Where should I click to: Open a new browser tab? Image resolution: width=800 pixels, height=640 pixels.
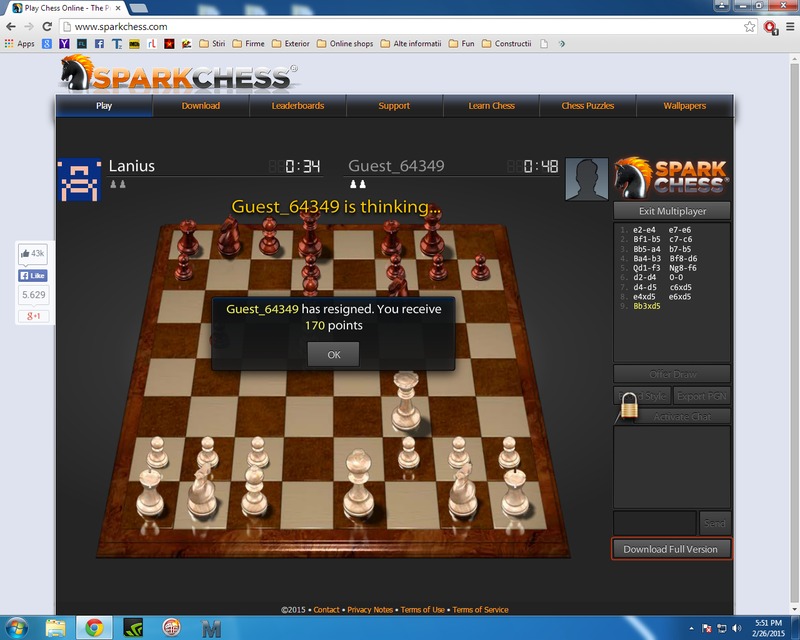point(138,8)
